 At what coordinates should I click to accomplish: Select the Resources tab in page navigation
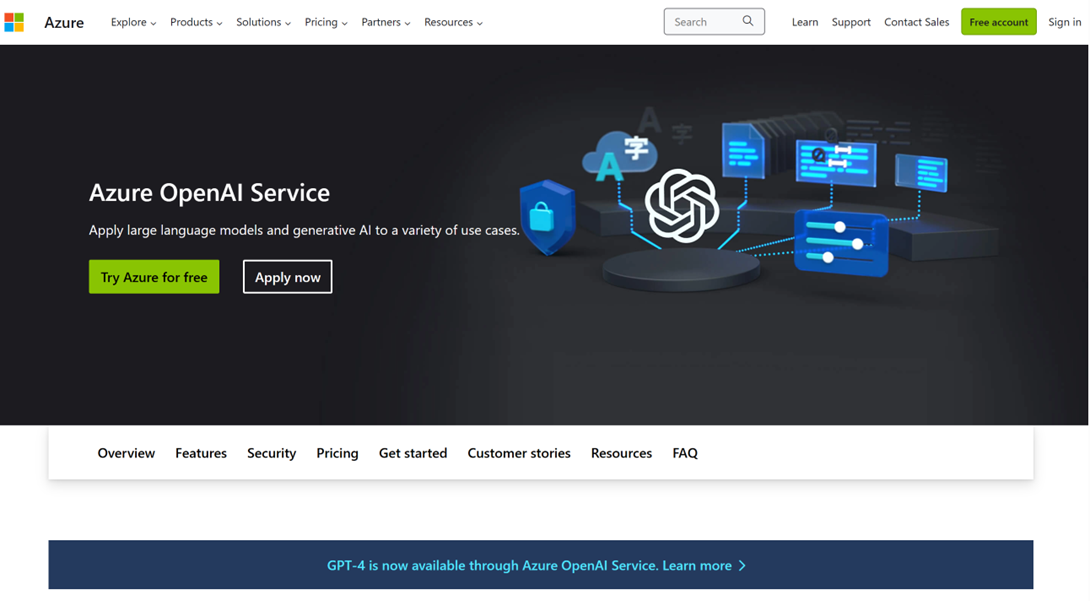click(621, 453)
